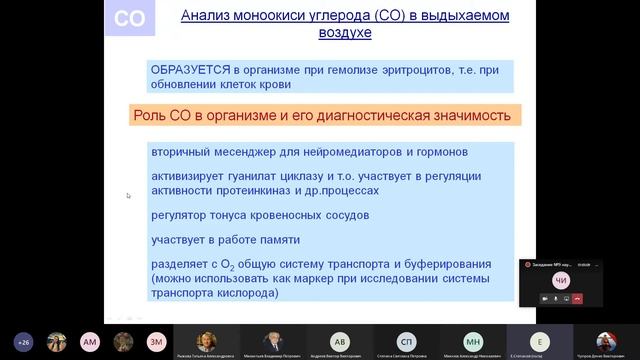Select the AB participant tile
This screenshot has height=360, width=640.
pos(340,342)
